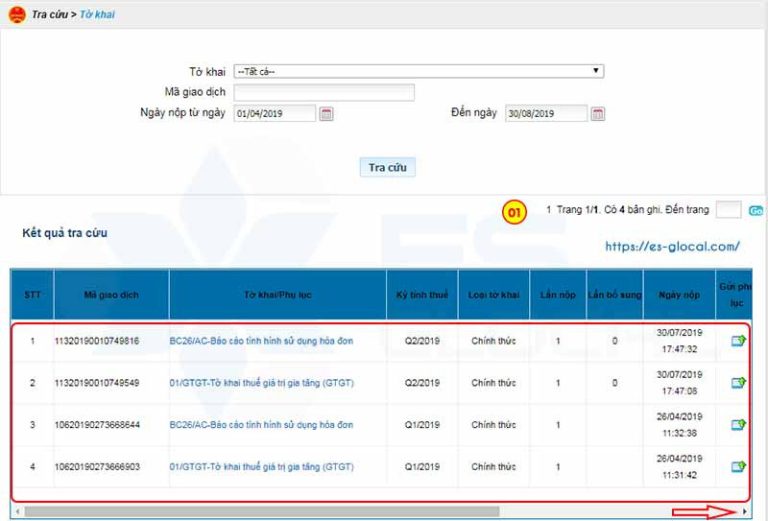Click the blue Go page button
Viewport: 768px width, 521px height.
(756, 211)
